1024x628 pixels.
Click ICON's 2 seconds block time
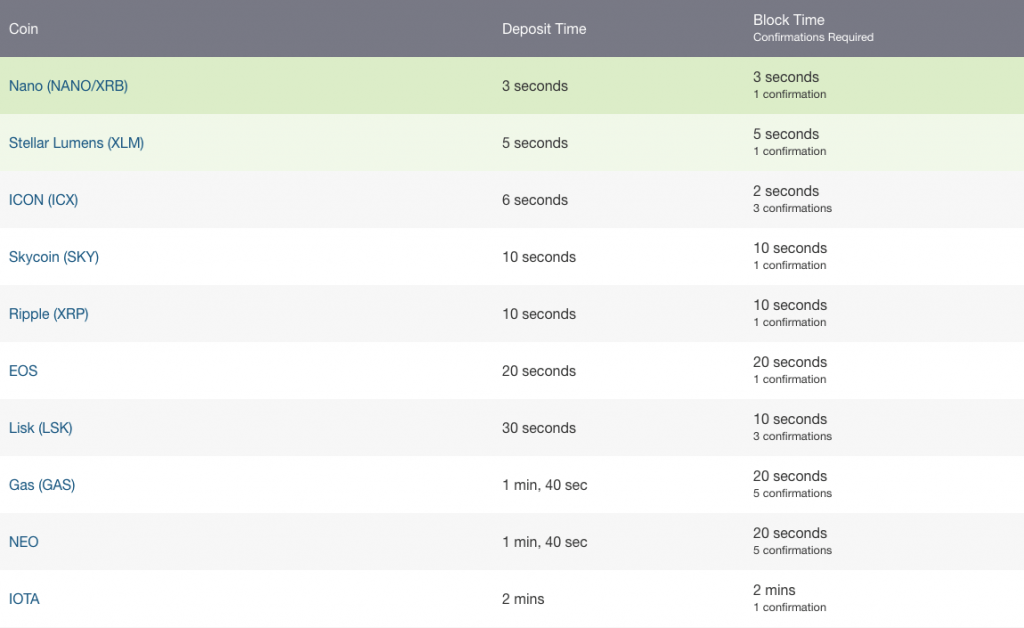[x=786, y=191]
